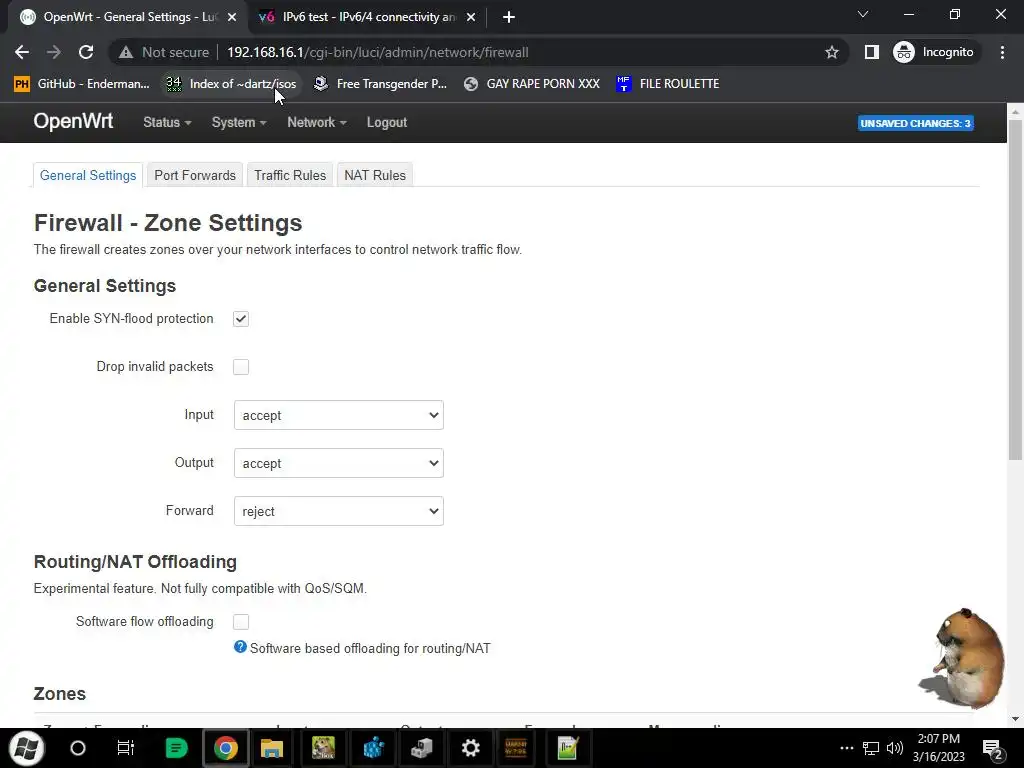
Task: Expand the Network menu
Action: pyautogui.click(x=317, y=122)
